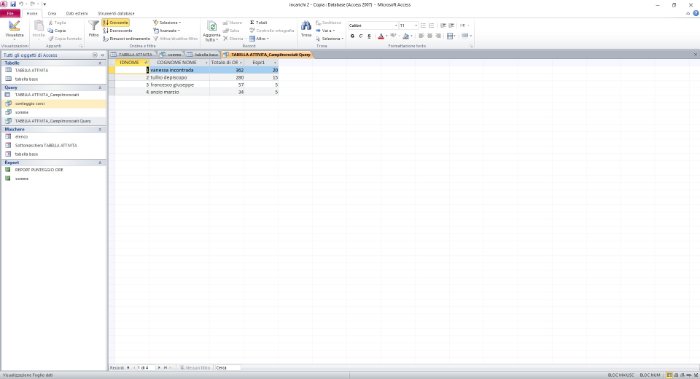
Task: Click the numbered list icon
Action: point(431,25)
